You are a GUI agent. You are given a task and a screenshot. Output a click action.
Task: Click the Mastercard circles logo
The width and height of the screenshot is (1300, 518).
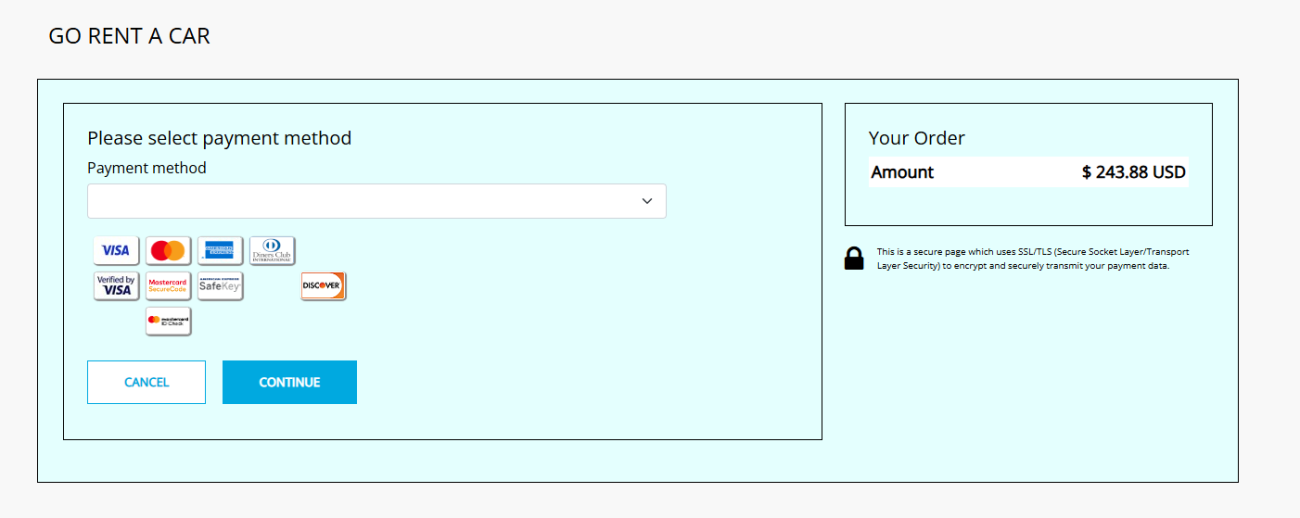point(168,250)
